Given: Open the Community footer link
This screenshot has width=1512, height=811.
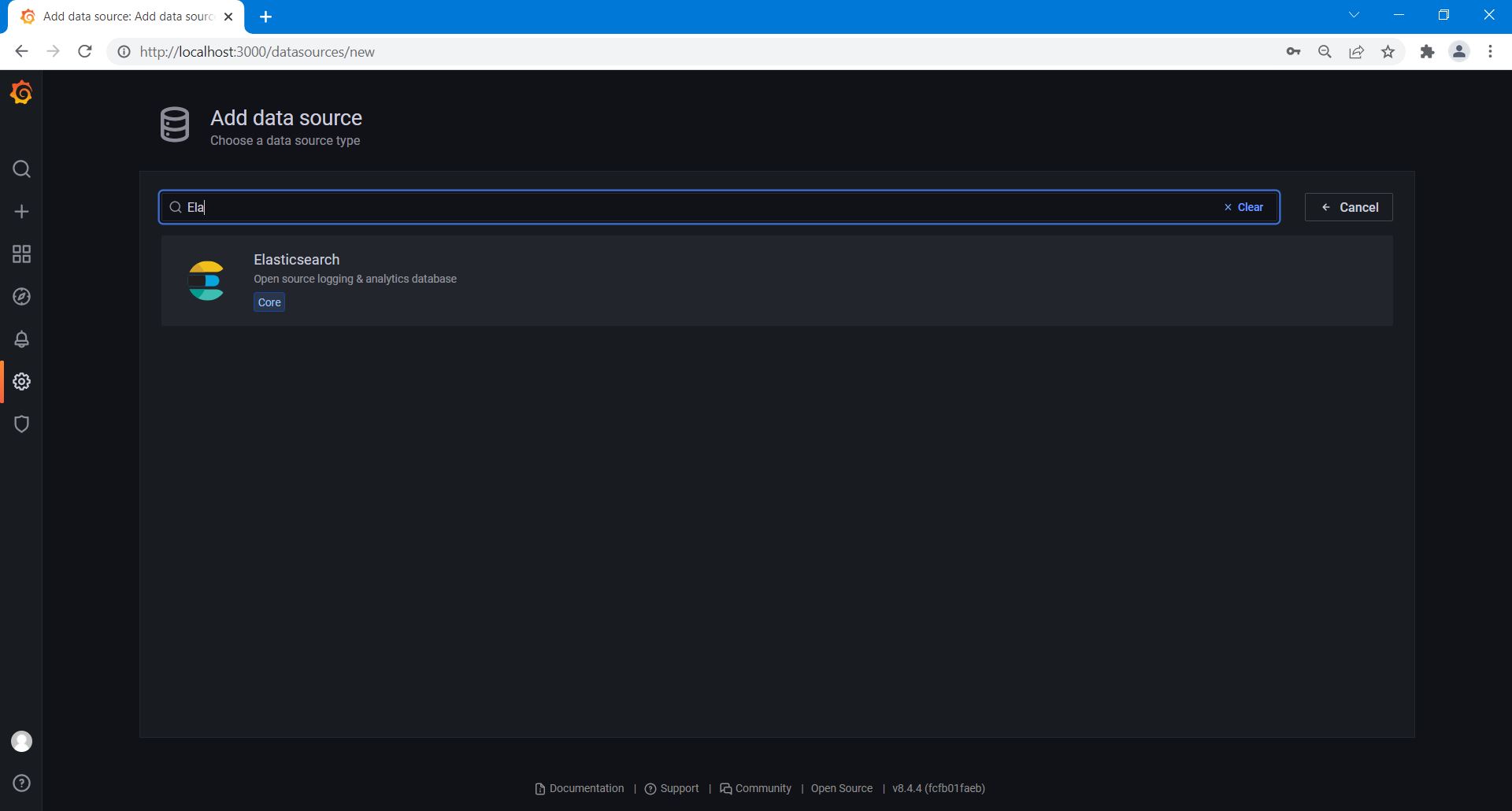Looking at the screenshot, I should click(756, 788).
